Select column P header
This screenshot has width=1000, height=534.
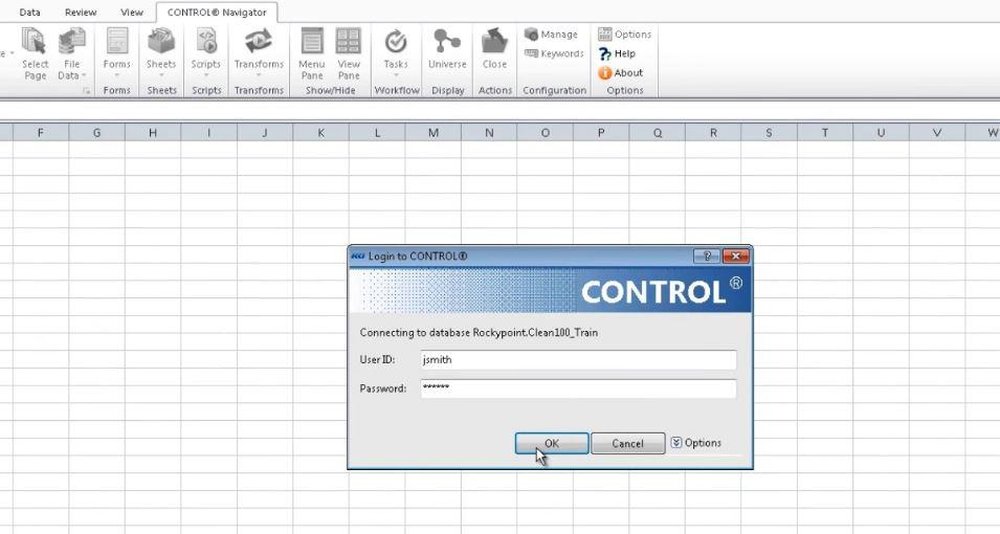601,133
